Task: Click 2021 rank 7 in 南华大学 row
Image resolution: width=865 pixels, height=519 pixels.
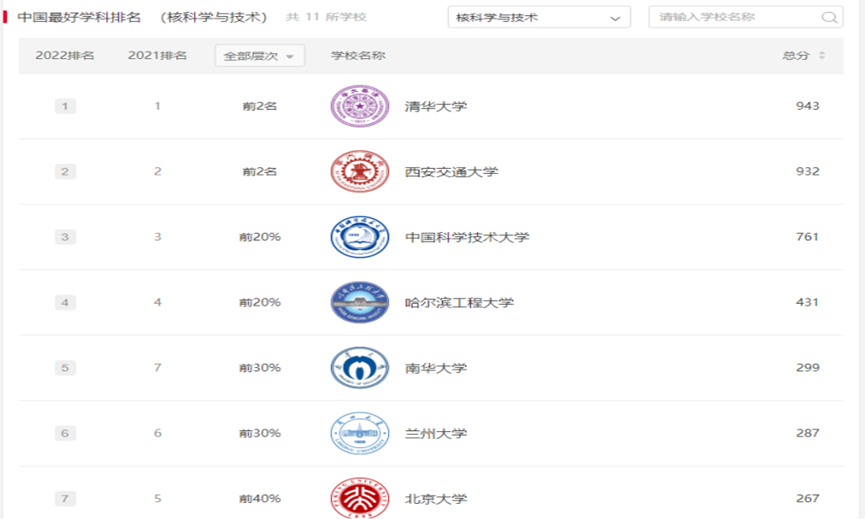Action: tap(157, 367)
